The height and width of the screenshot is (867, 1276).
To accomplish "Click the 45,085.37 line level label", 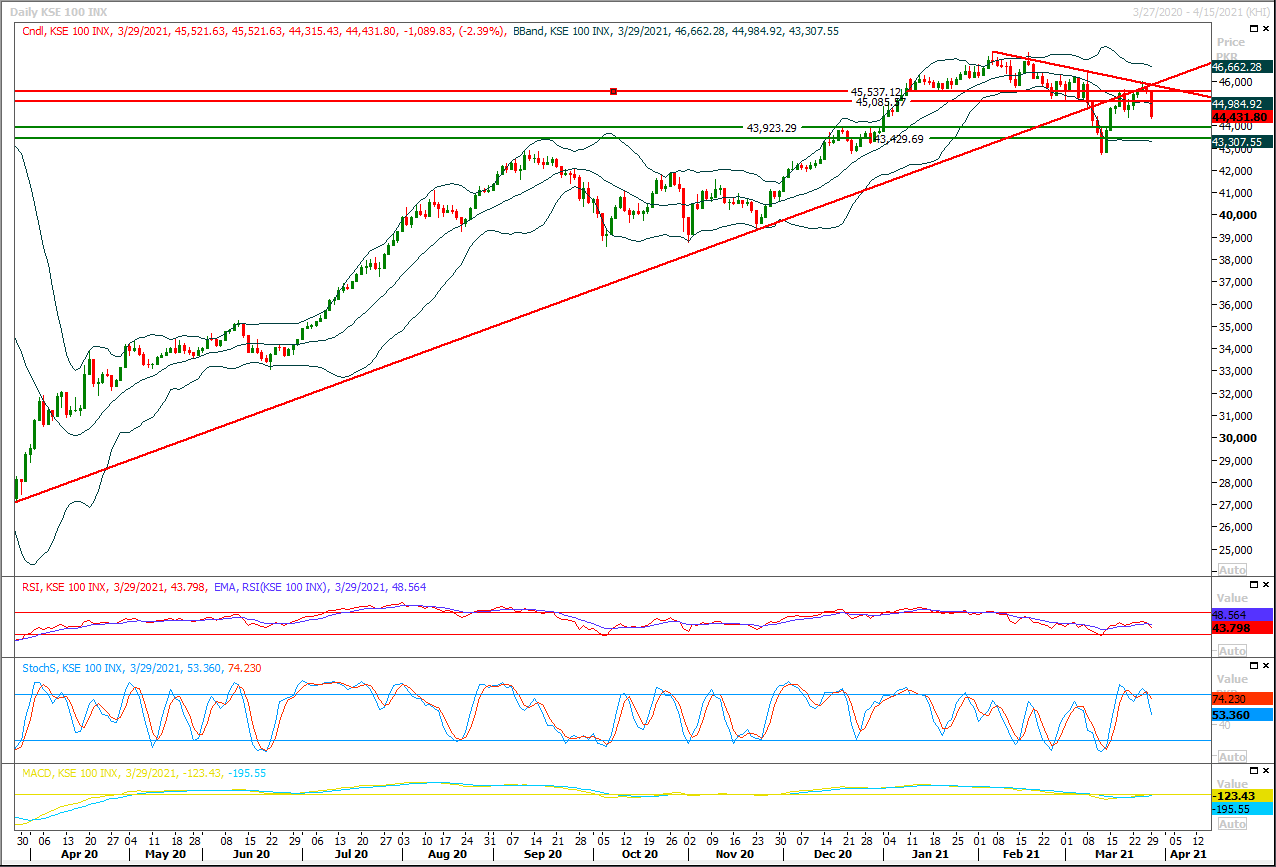I will pyautogui.click(x=880, y=102).
